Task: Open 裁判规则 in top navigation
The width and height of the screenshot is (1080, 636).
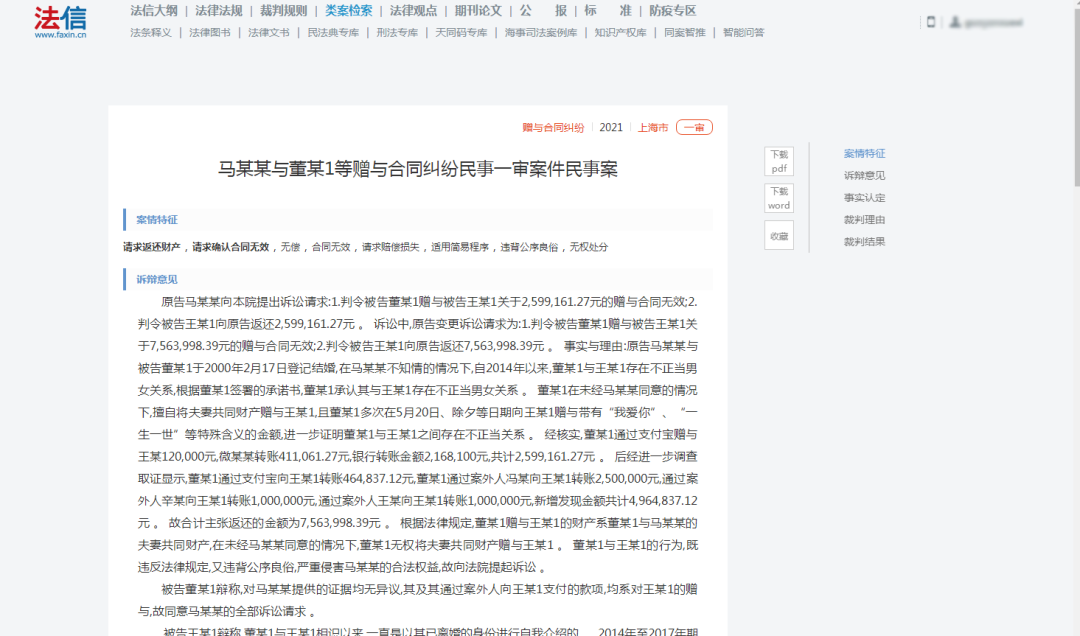Action: [x=283, y=10]
